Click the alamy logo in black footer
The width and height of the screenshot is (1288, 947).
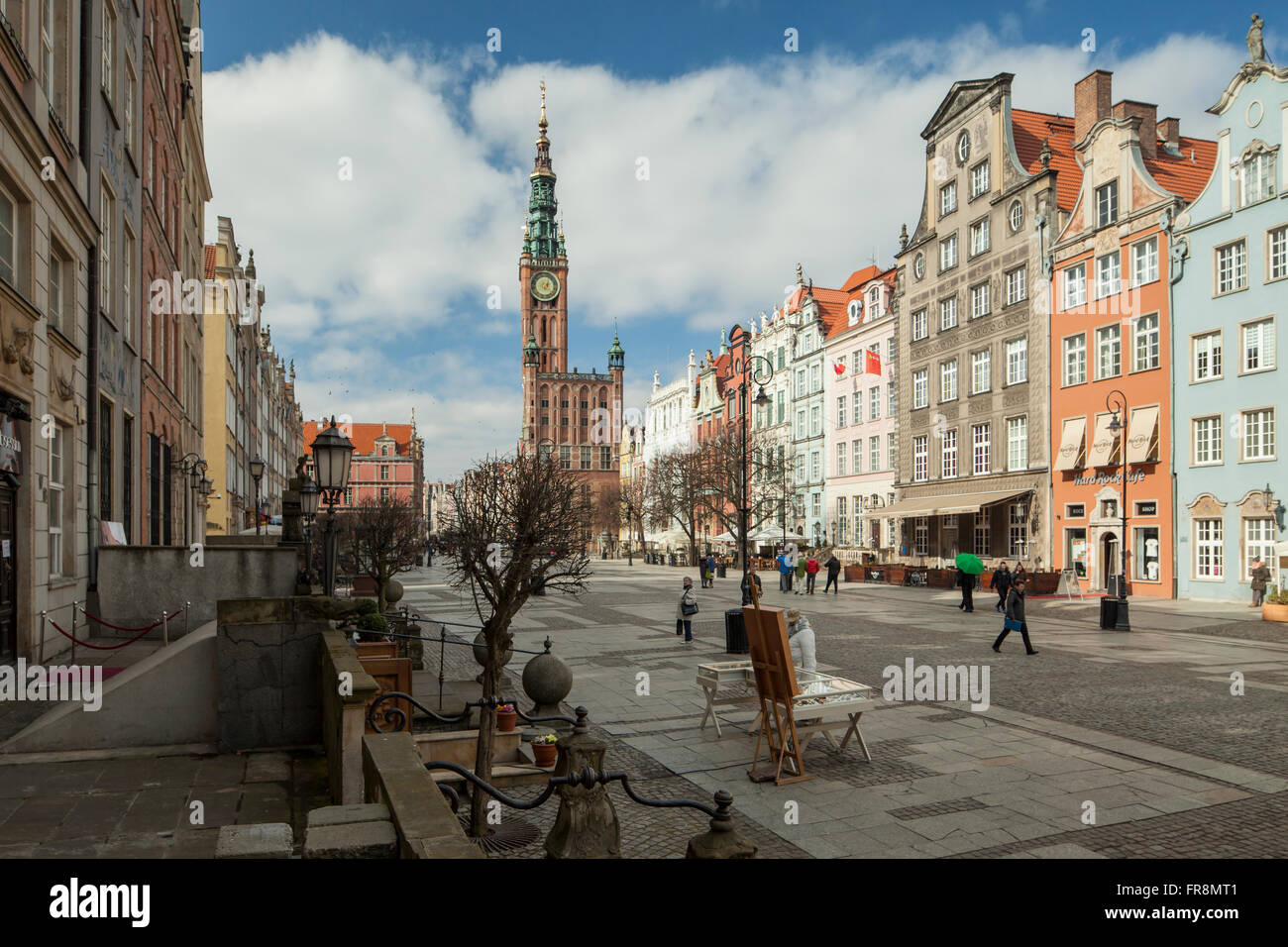(100, 903)
